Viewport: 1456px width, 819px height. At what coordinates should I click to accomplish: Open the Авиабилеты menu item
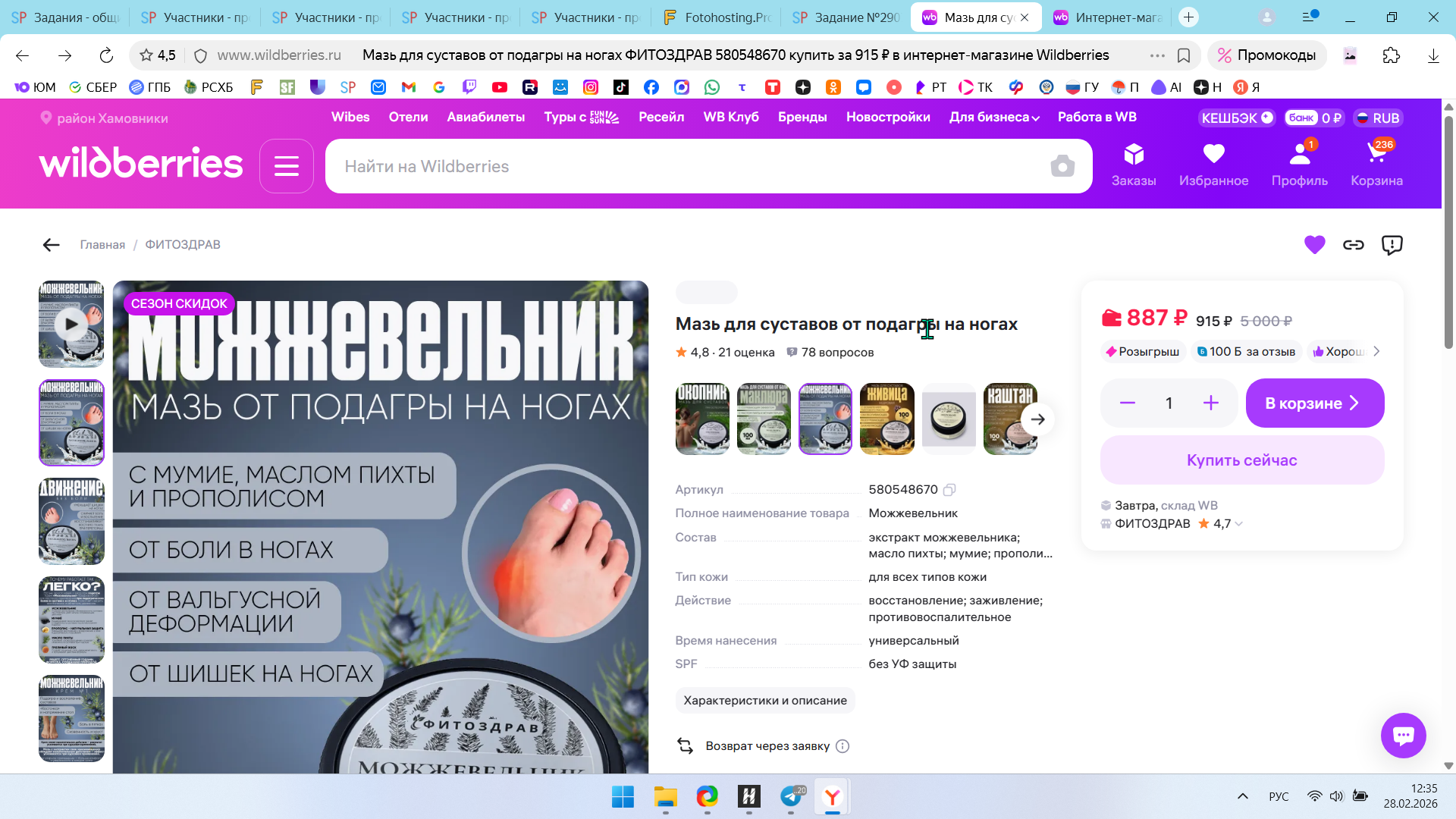pos(485,118)
